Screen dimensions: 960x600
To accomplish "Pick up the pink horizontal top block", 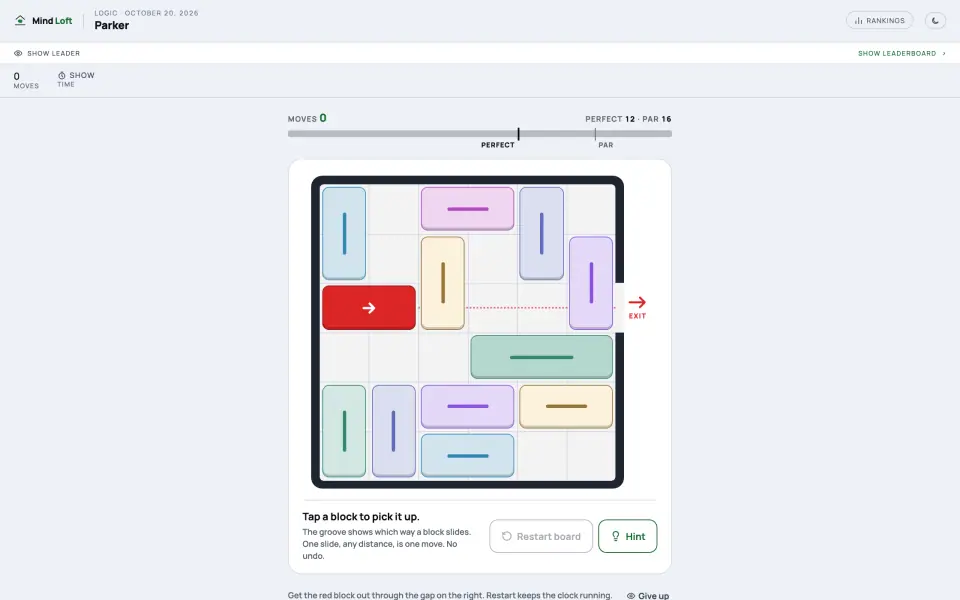I will tap(467, 209).
